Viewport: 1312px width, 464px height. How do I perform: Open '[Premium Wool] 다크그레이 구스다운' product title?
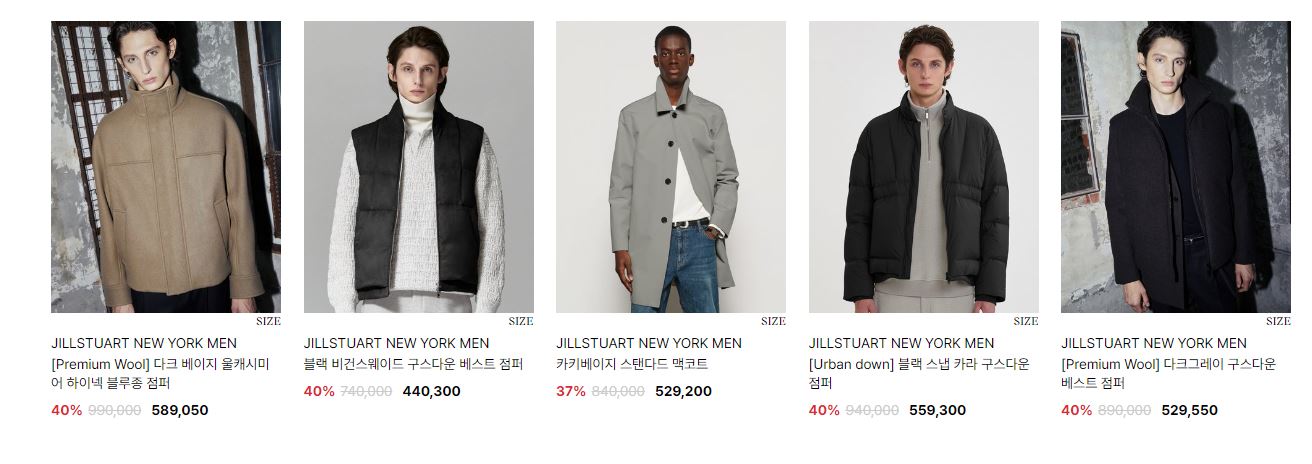(x=1168, y=373)
